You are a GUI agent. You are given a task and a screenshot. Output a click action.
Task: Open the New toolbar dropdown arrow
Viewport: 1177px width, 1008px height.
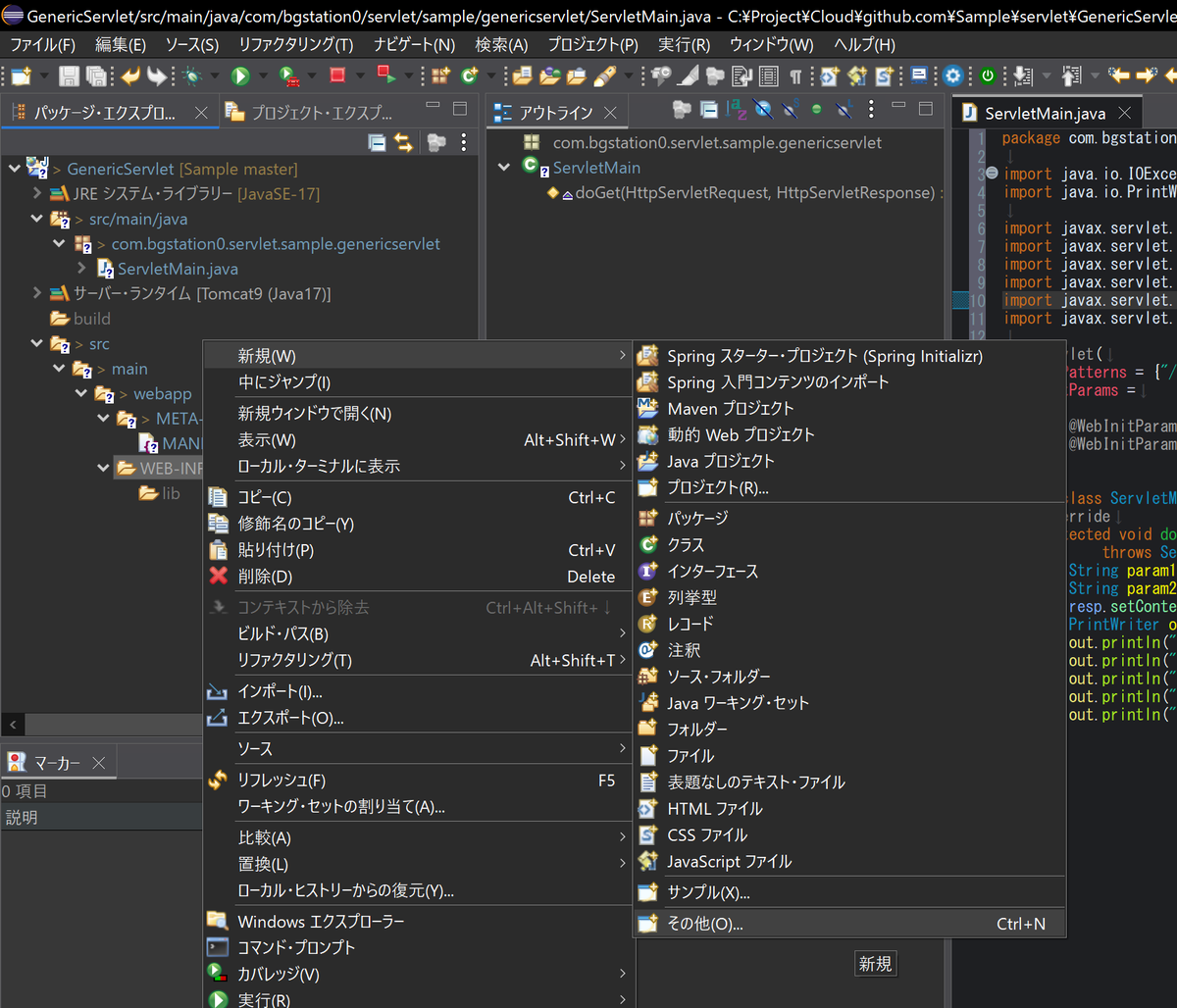42,76
